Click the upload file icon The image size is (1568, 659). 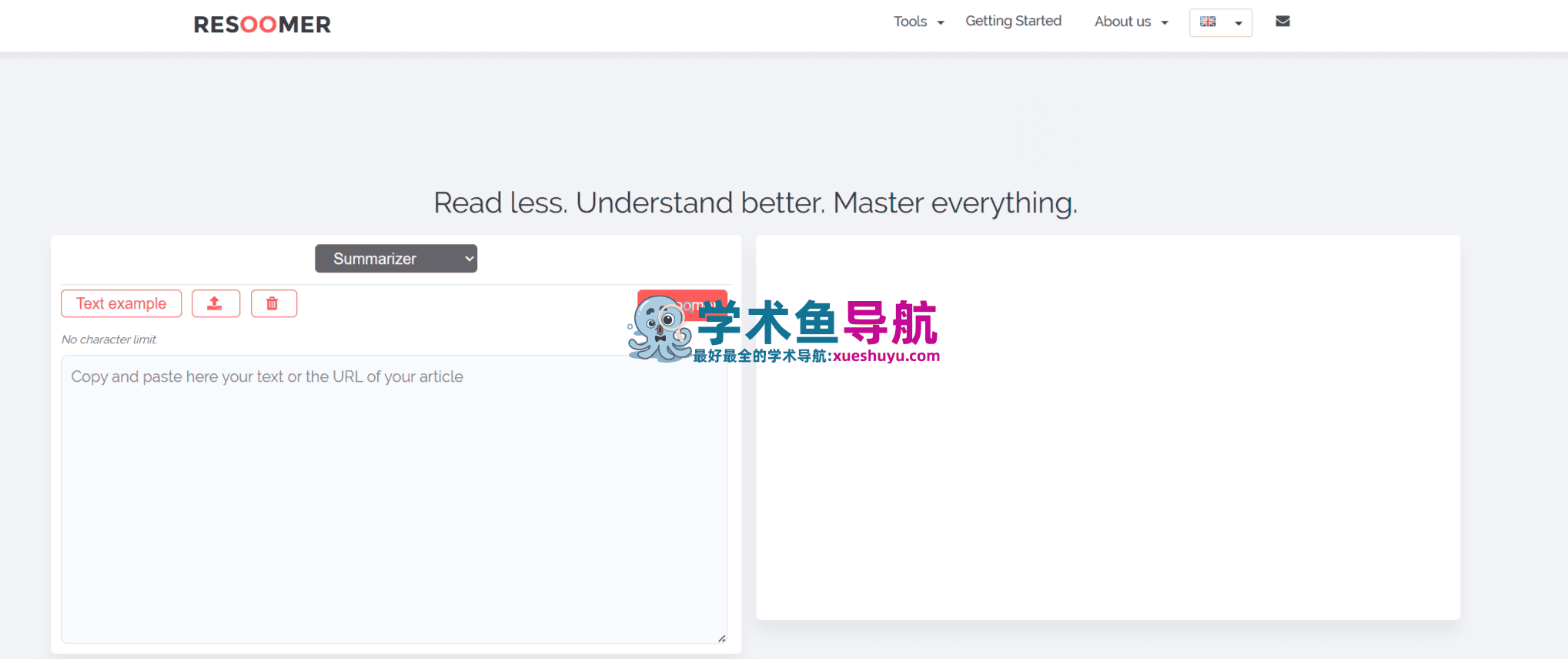click(216, 303)
